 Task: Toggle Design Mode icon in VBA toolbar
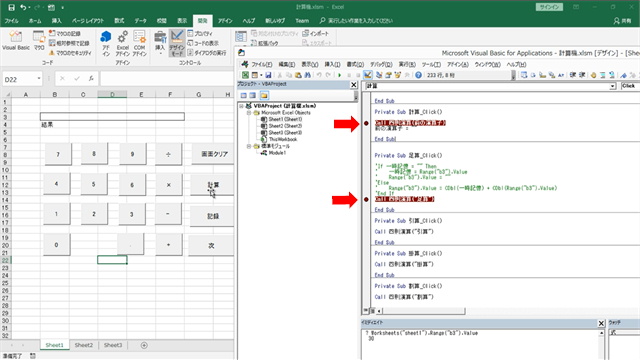click(x=368, y=75)
